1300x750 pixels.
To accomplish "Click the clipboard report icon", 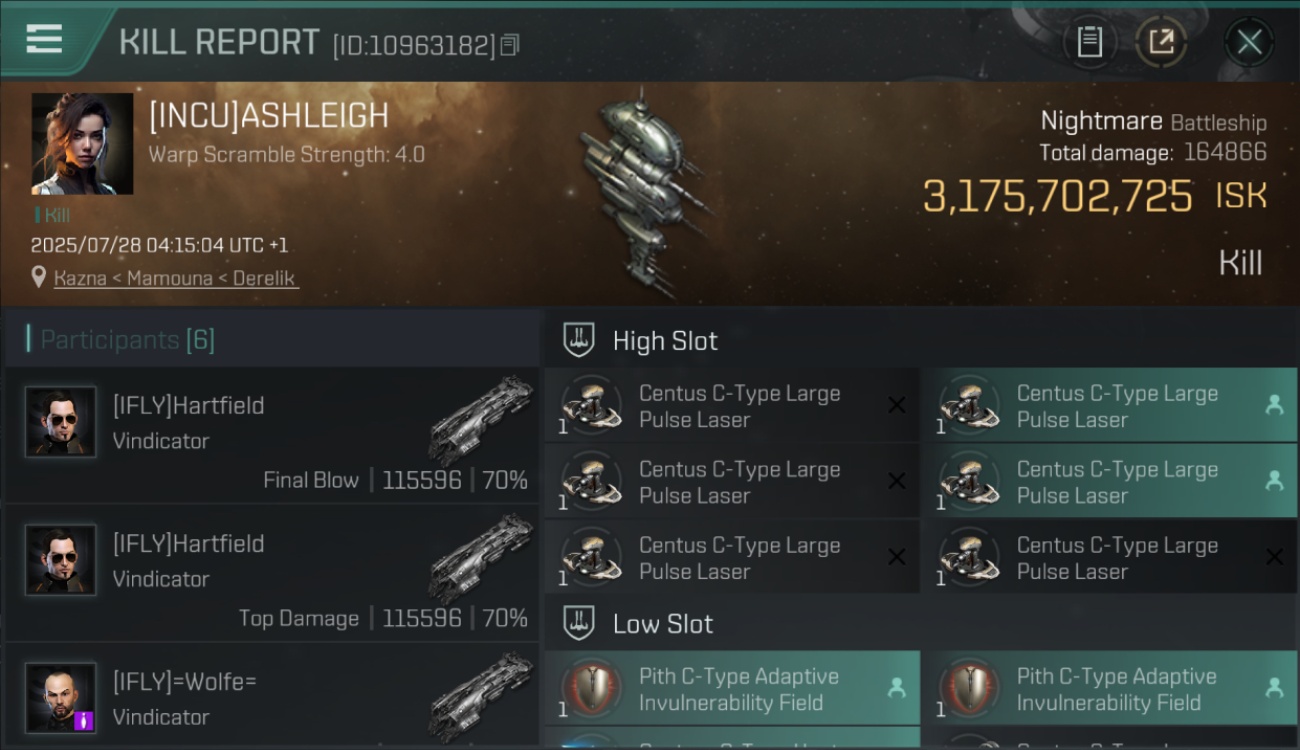I will (1089, 42).
